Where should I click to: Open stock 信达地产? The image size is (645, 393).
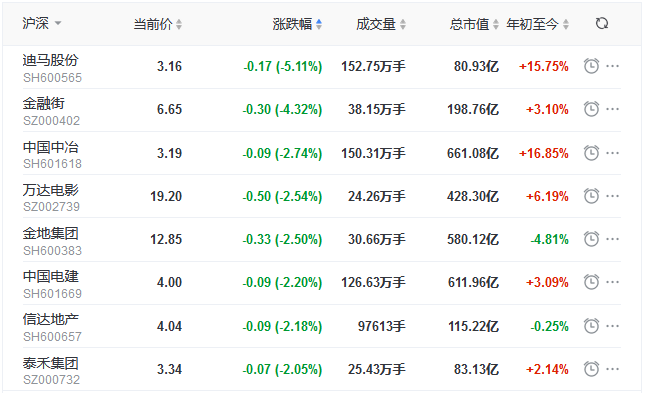51,319
